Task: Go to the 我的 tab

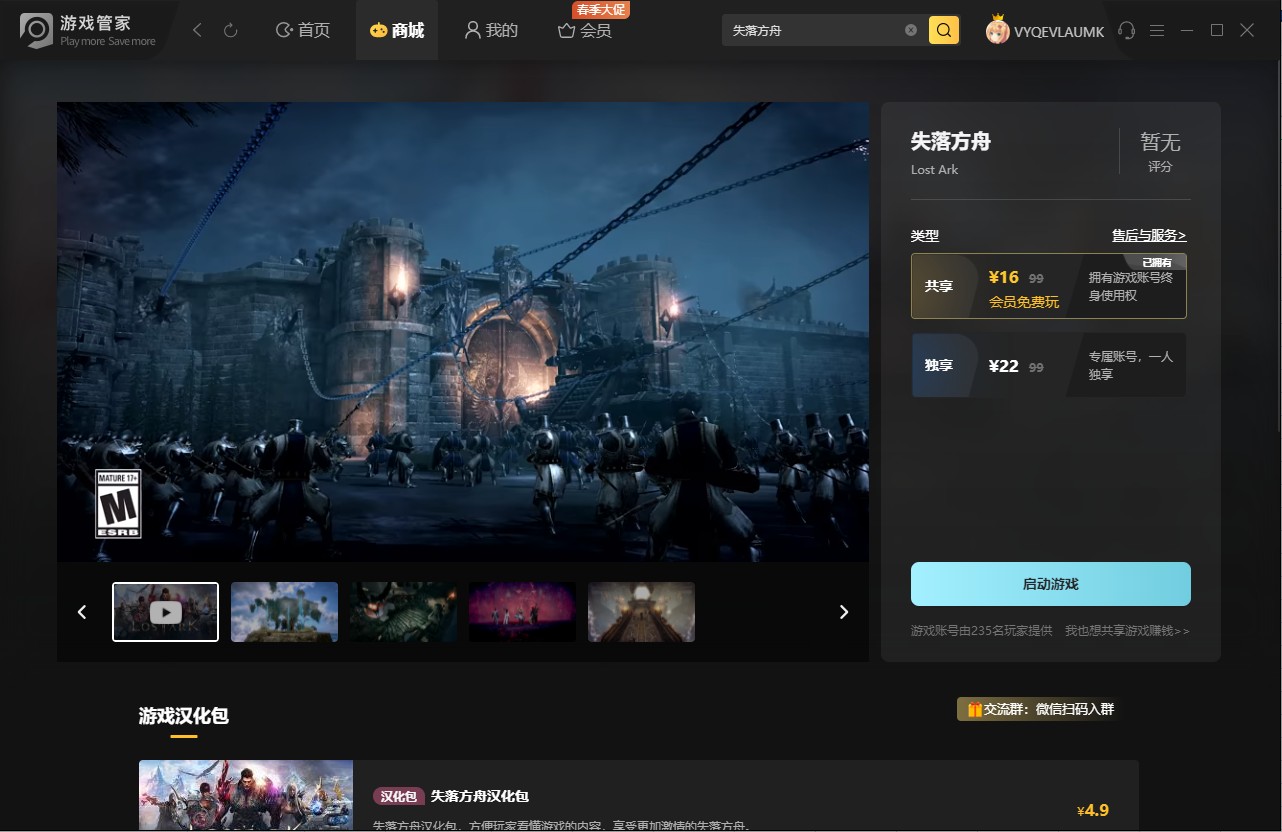Action: click(491, 31)
